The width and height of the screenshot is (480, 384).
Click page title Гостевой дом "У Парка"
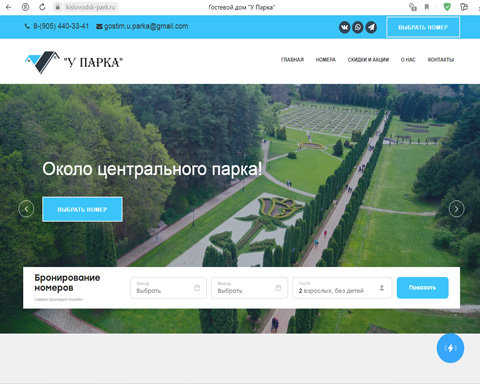click(242, 7)
